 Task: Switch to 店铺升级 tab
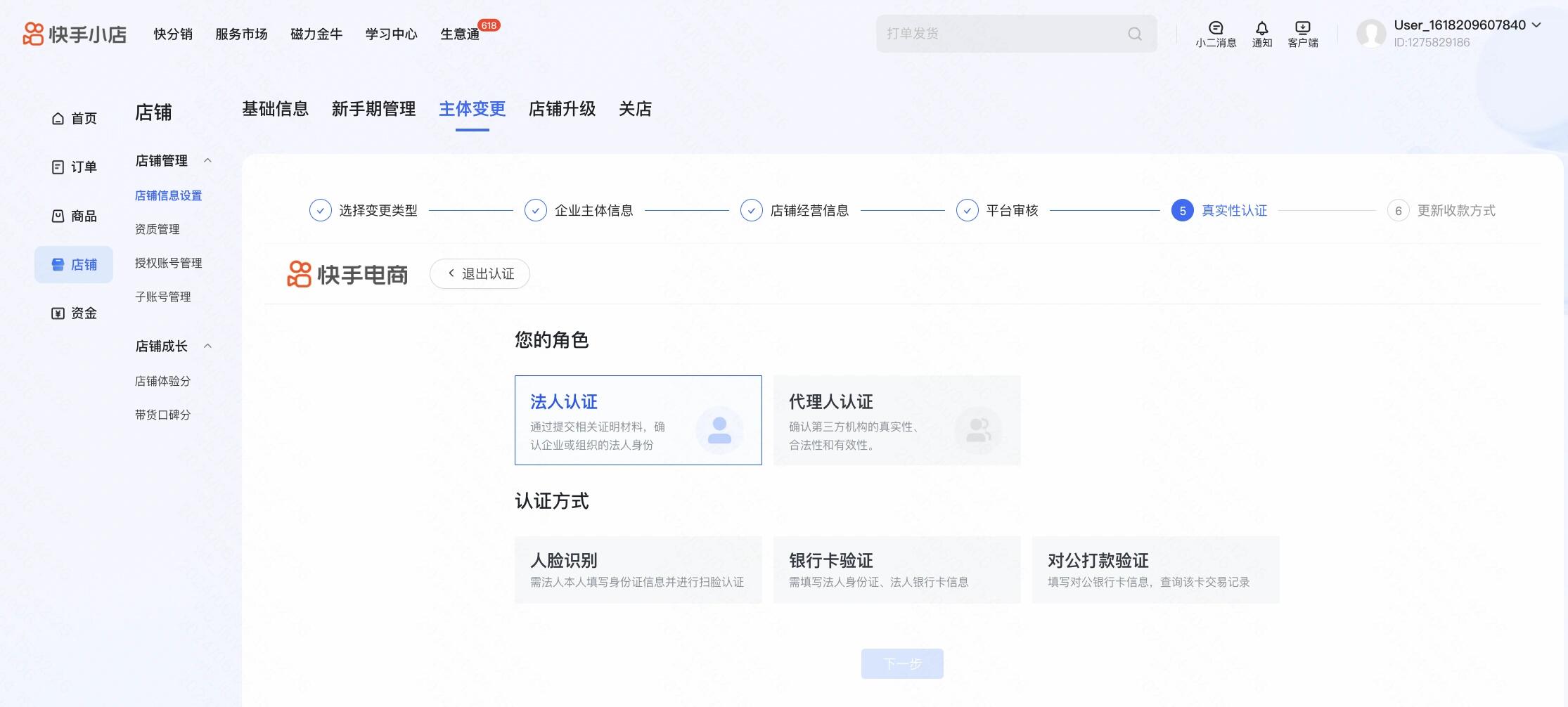click(563, 109)
